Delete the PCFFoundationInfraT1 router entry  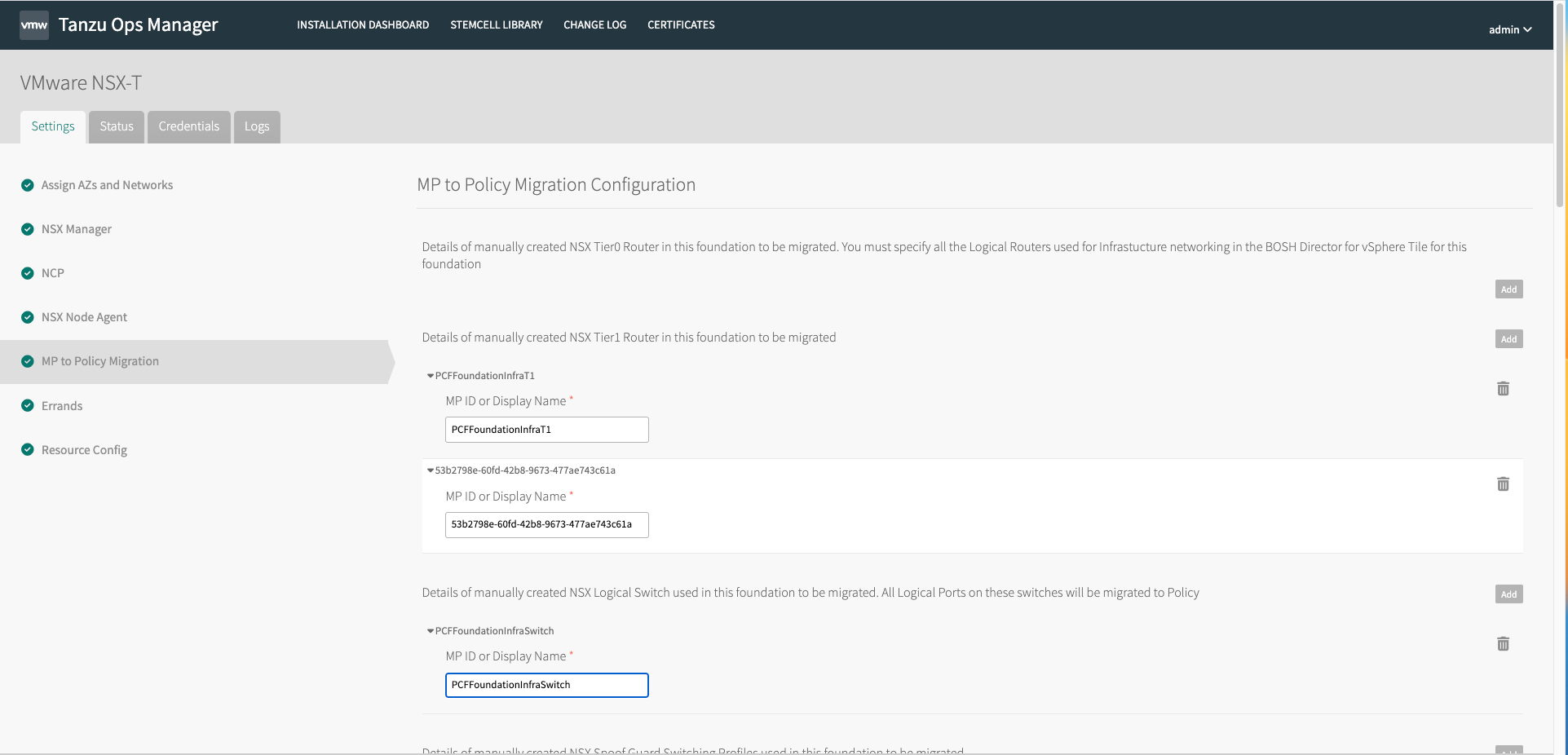pyautogui.click(x=1503, y=389)
